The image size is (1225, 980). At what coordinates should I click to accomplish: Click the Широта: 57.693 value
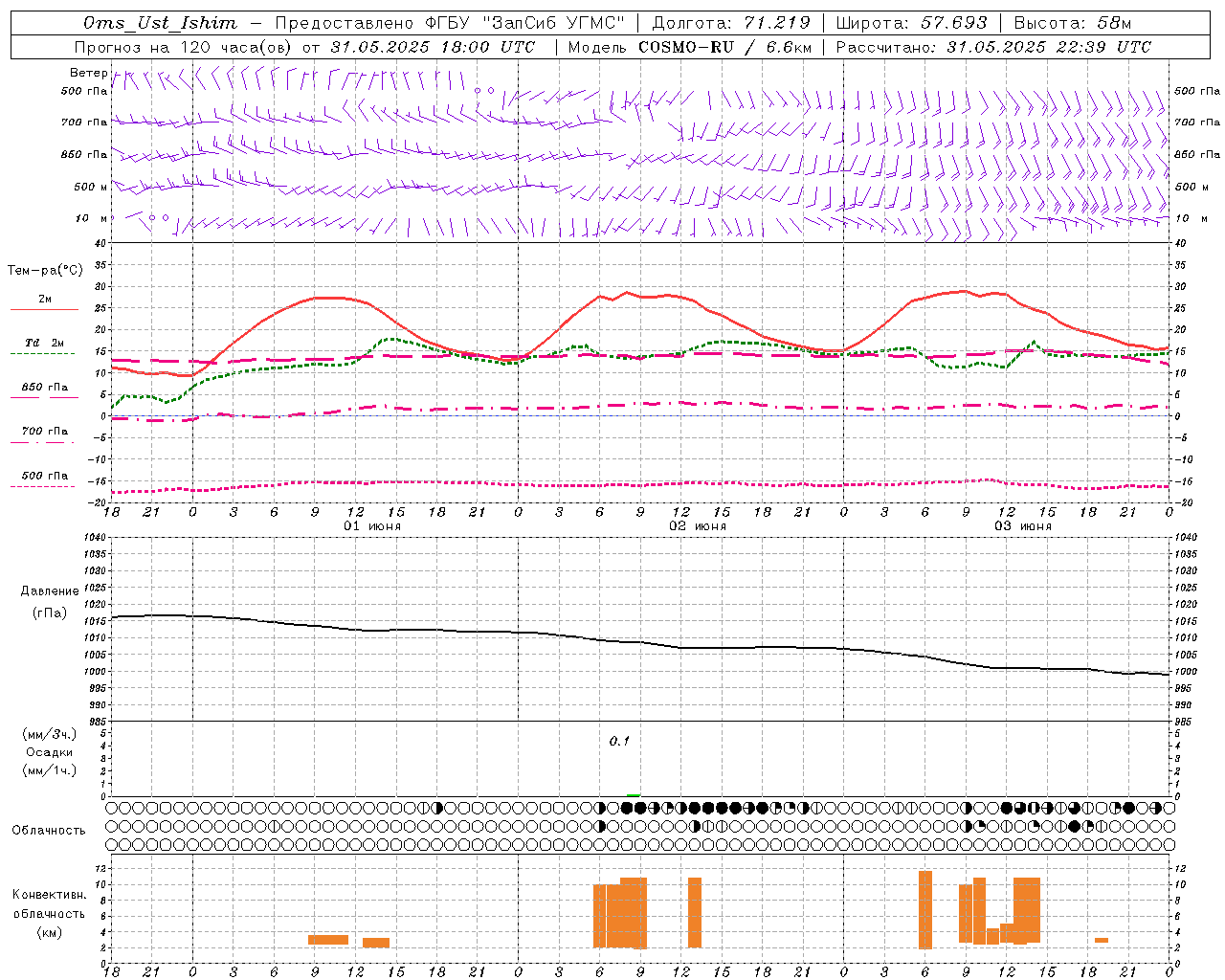tap(911, 23)
